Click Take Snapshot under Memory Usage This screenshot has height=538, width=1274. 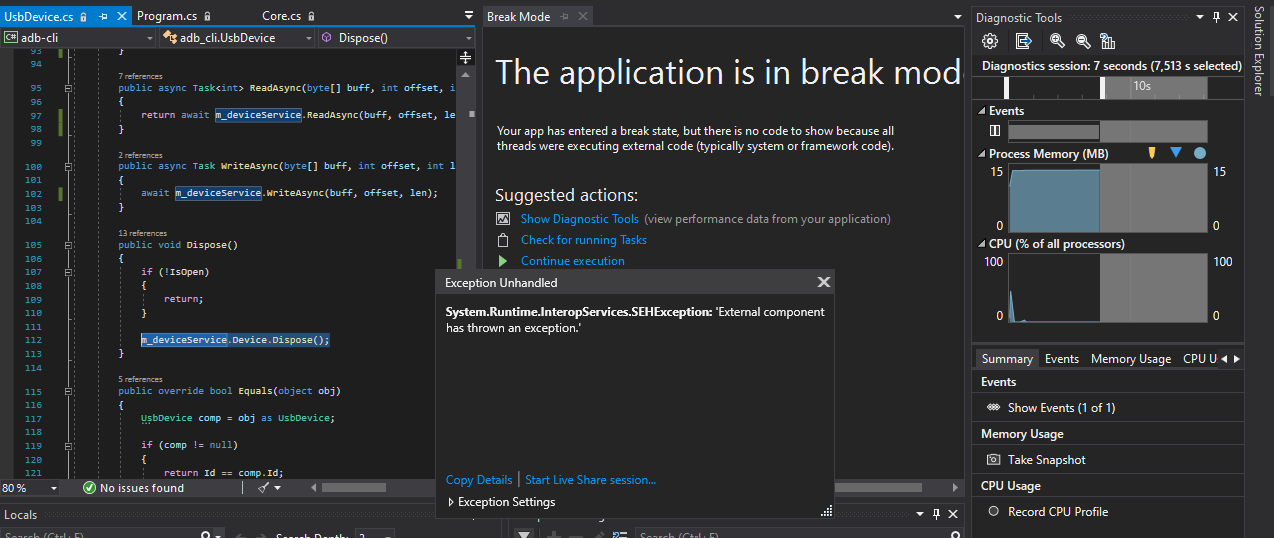[x=1047, y=460]
